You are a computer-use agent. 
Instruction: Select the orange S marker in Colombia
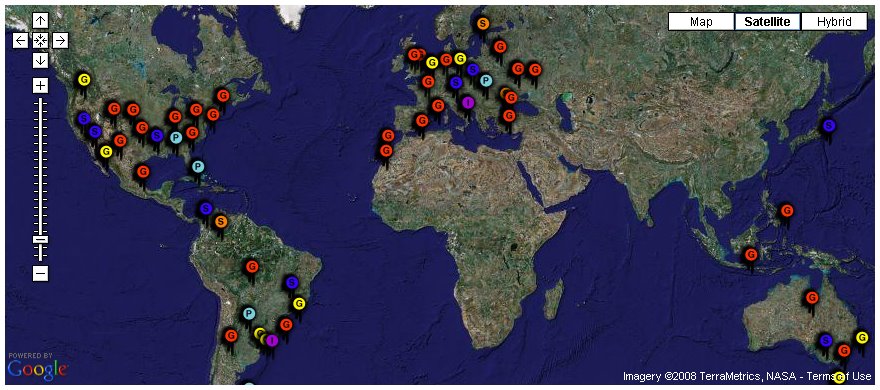pos(221,222)
